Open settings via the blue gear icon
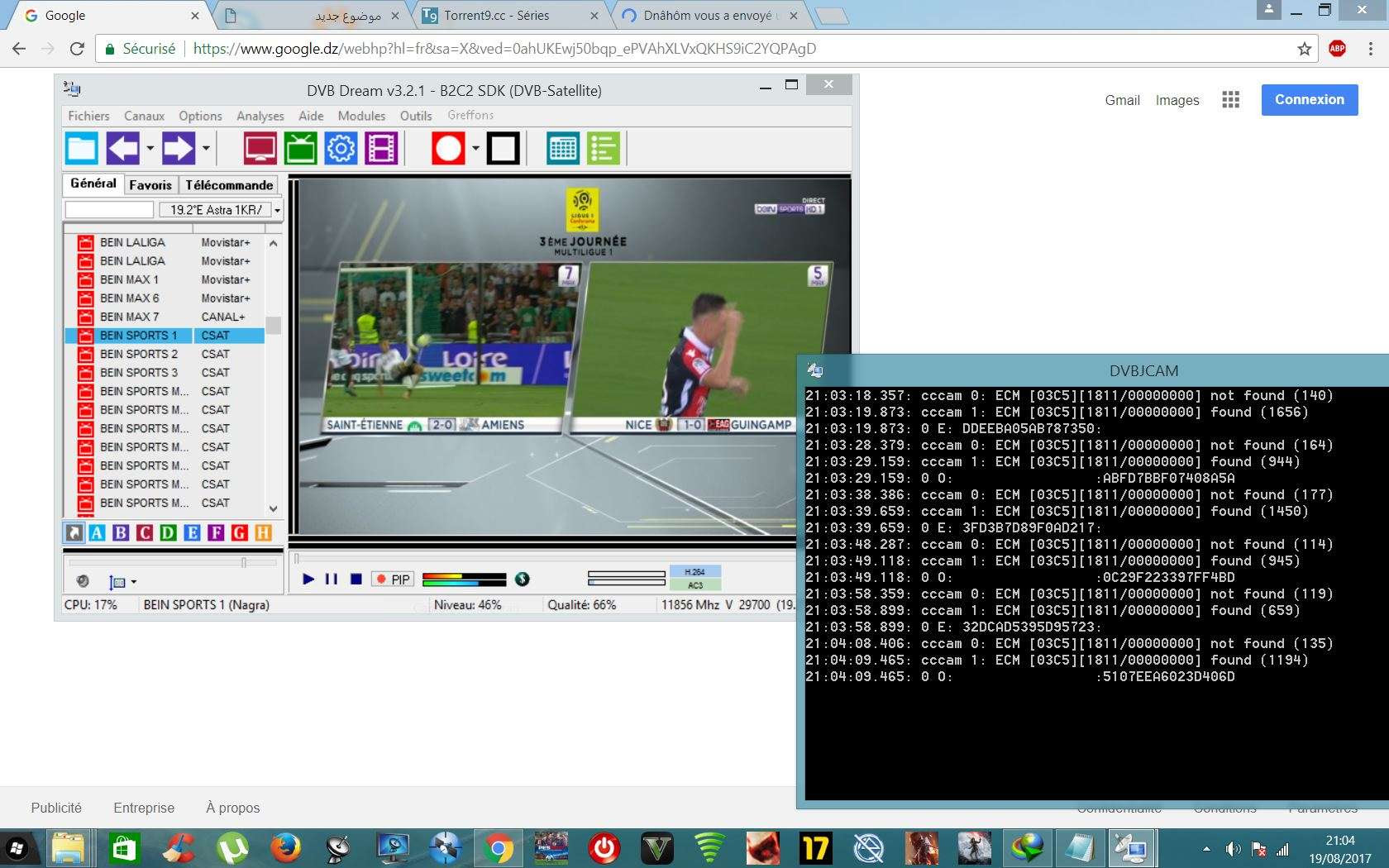Screen dimensions: 1389x868 click(341, 149)
